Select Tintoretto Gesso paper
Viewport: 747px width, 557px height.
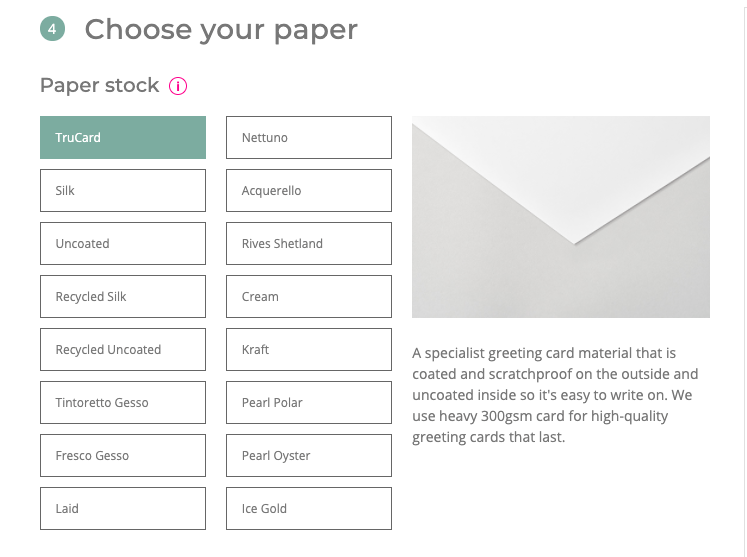click(123, 403)
